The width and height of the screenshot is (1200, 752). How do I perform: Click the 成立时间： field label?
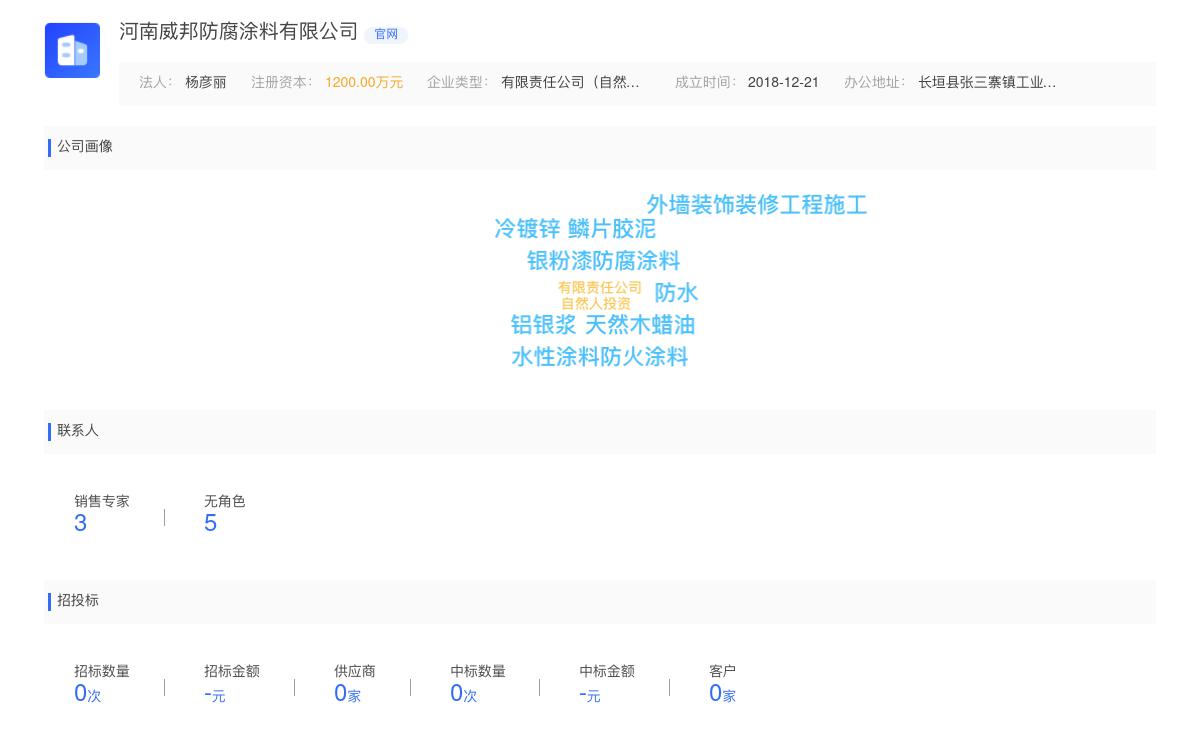tap(706, 83)
